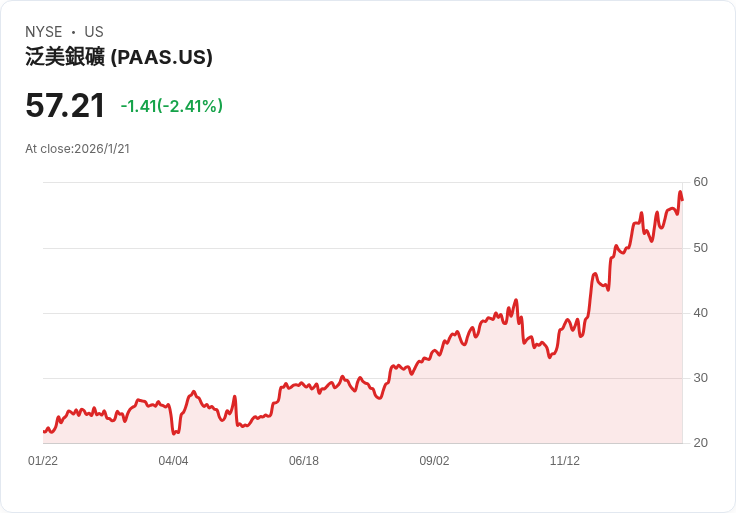Click the -1.41(-2.41%) change value

(171, 106)
